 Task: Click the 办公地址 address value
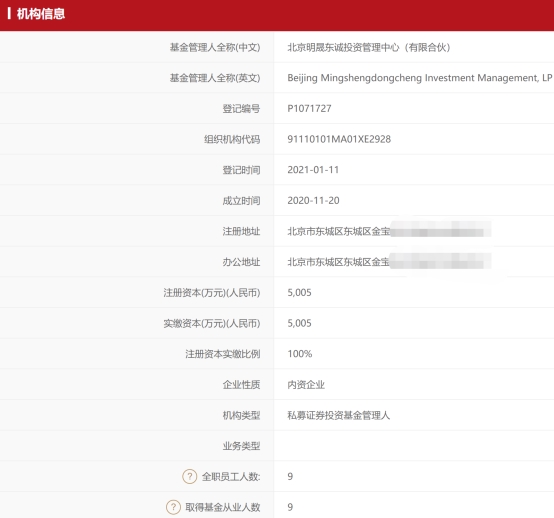coord(389,262)
